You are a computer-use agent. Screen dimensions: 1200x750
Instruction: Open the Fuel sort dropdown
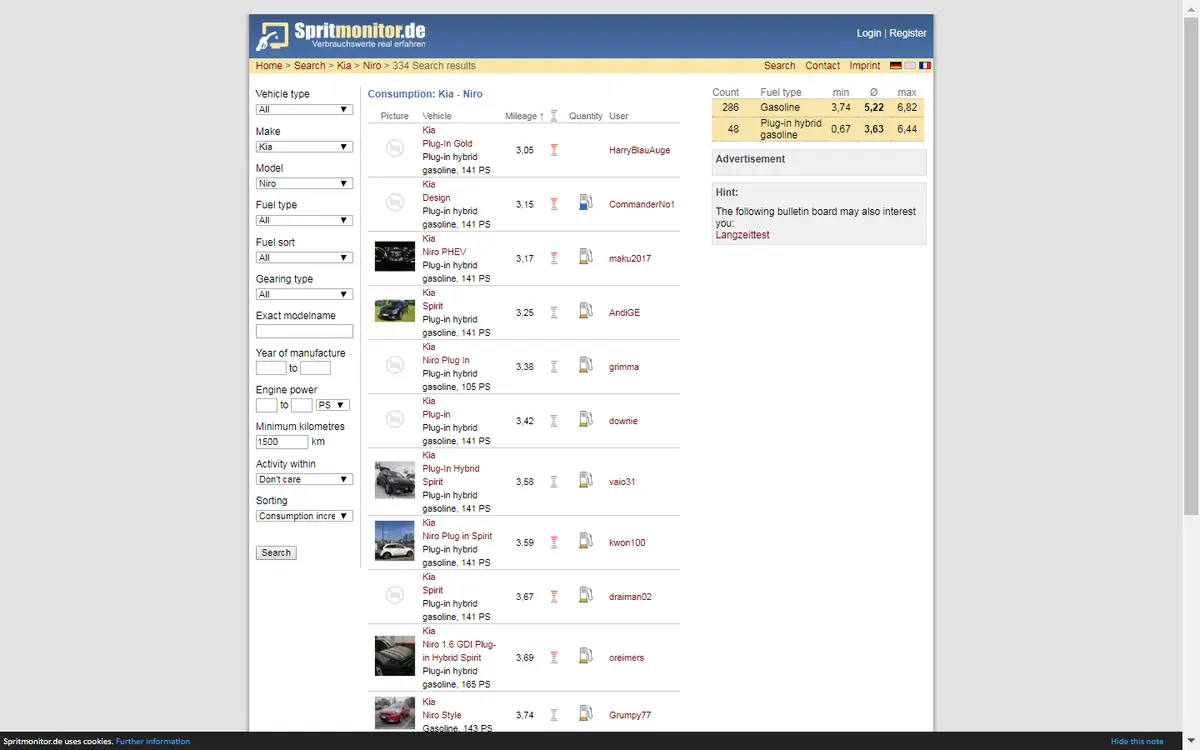point(304,257)
